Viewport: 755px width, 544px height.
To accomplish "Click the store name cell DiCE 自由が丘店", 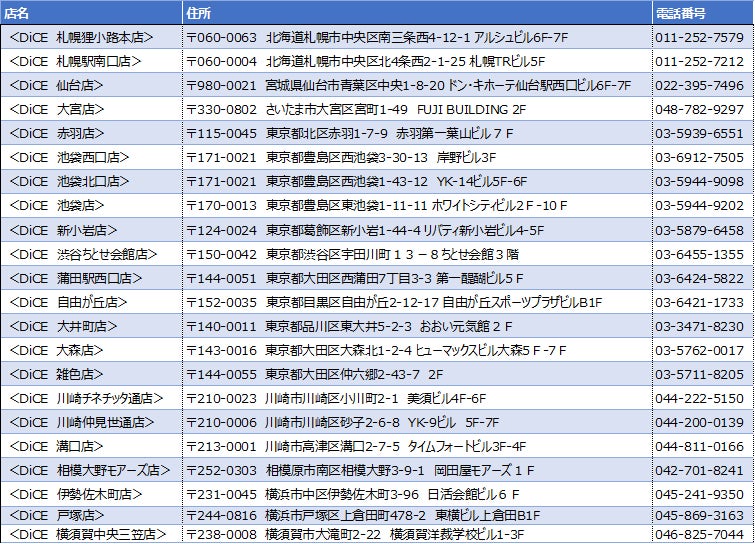I will tap(91, 302).
